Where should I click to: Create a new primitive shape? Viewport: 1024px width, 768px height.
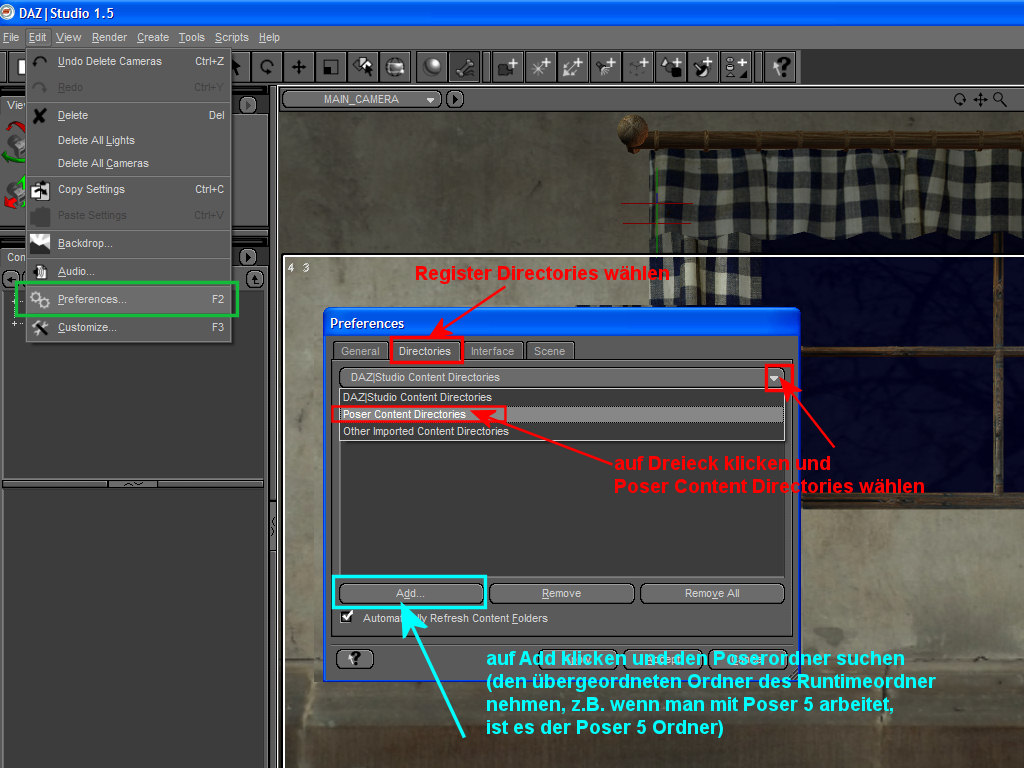click(671, 67)
